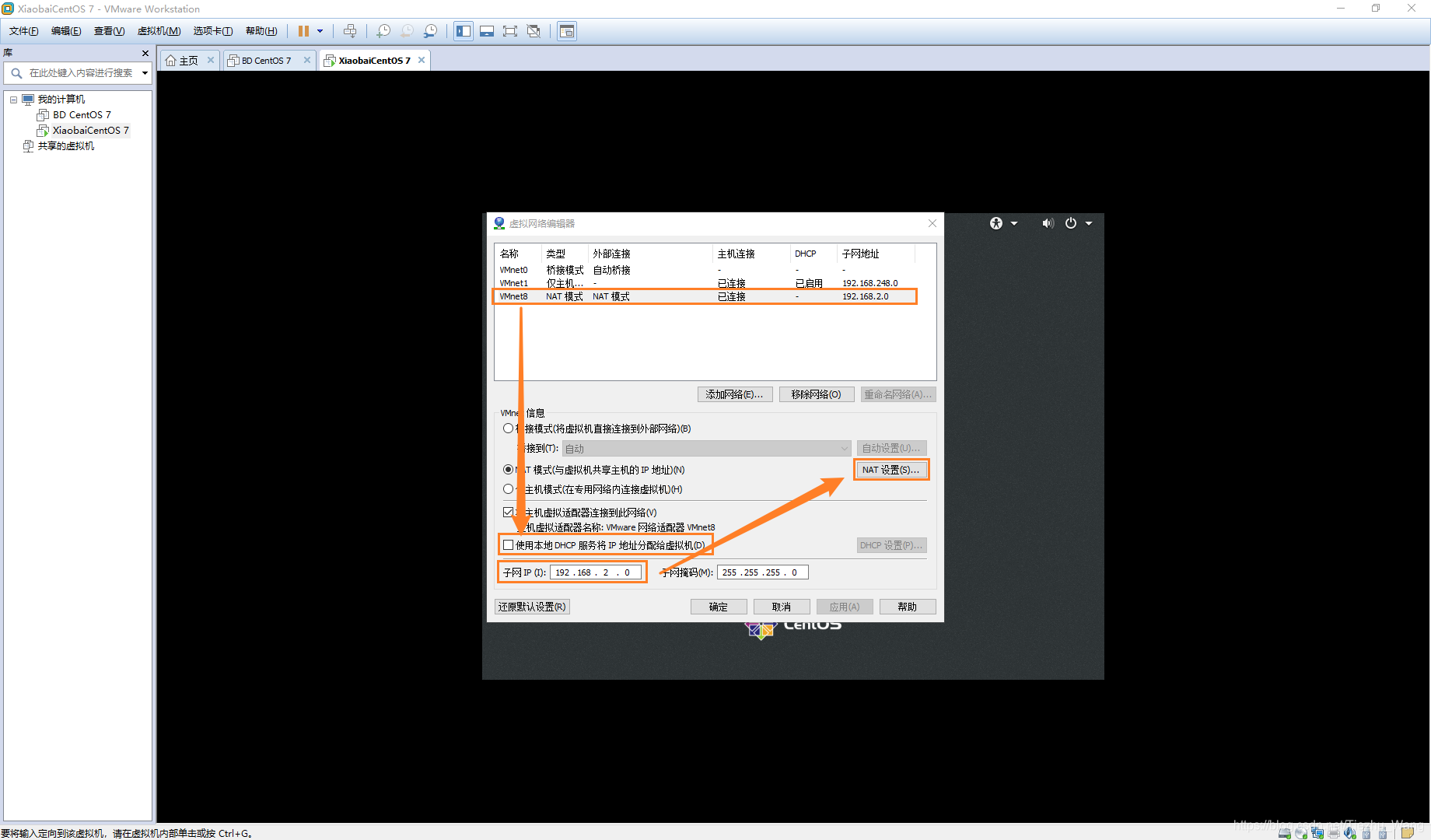Screen dimensions: 1431x840
Task: Click the 确定 button
Action: (x=719, y=607)
